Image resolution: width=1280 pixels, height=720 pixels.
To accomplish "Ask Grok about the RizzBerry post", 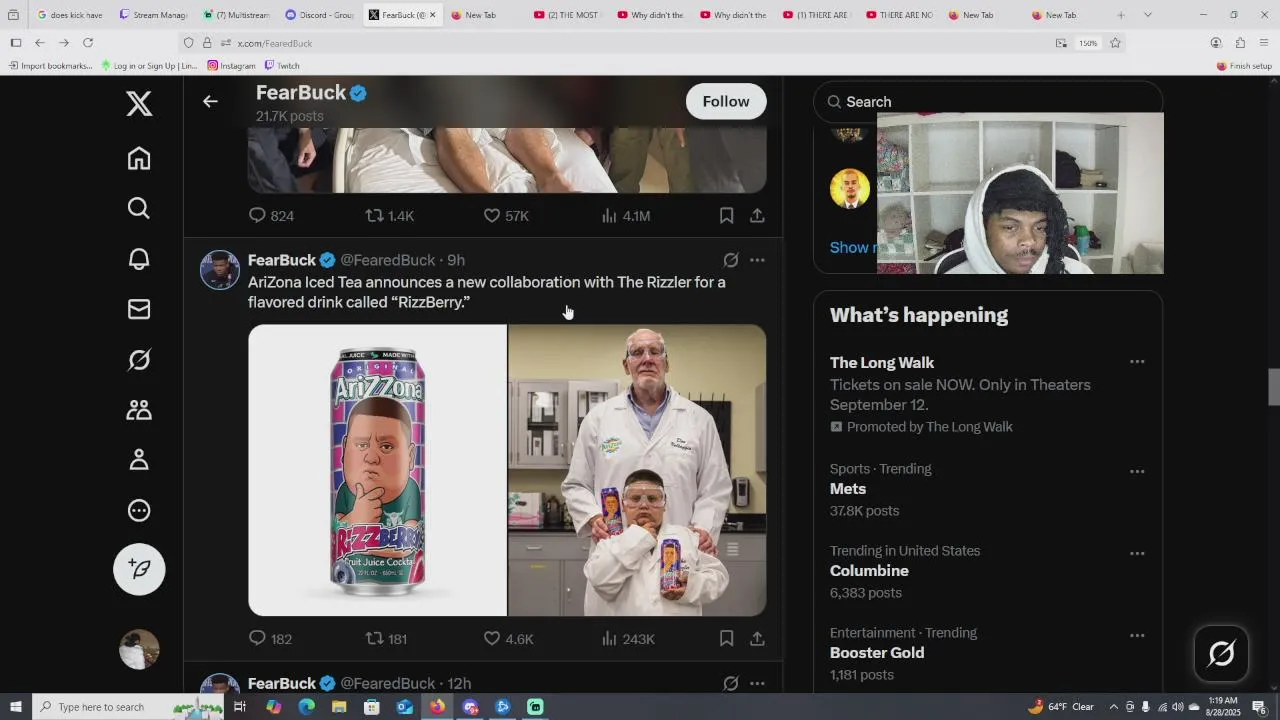I will click(x=731, y=260).
